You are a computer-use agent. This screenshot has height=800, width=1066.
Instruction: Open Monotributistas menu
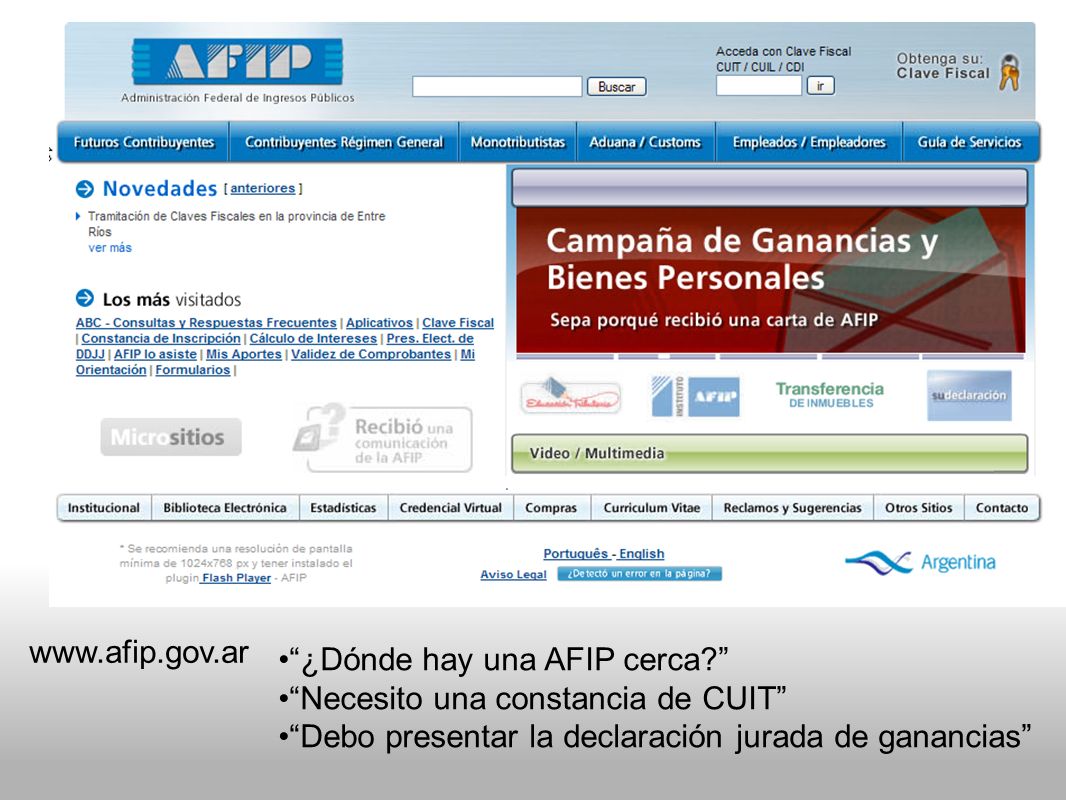[x=517, y=142]
